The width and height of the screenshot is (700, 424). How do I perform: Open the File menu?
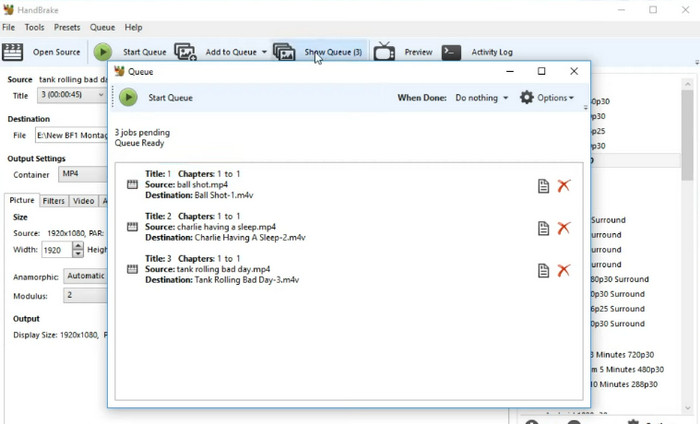8,27
